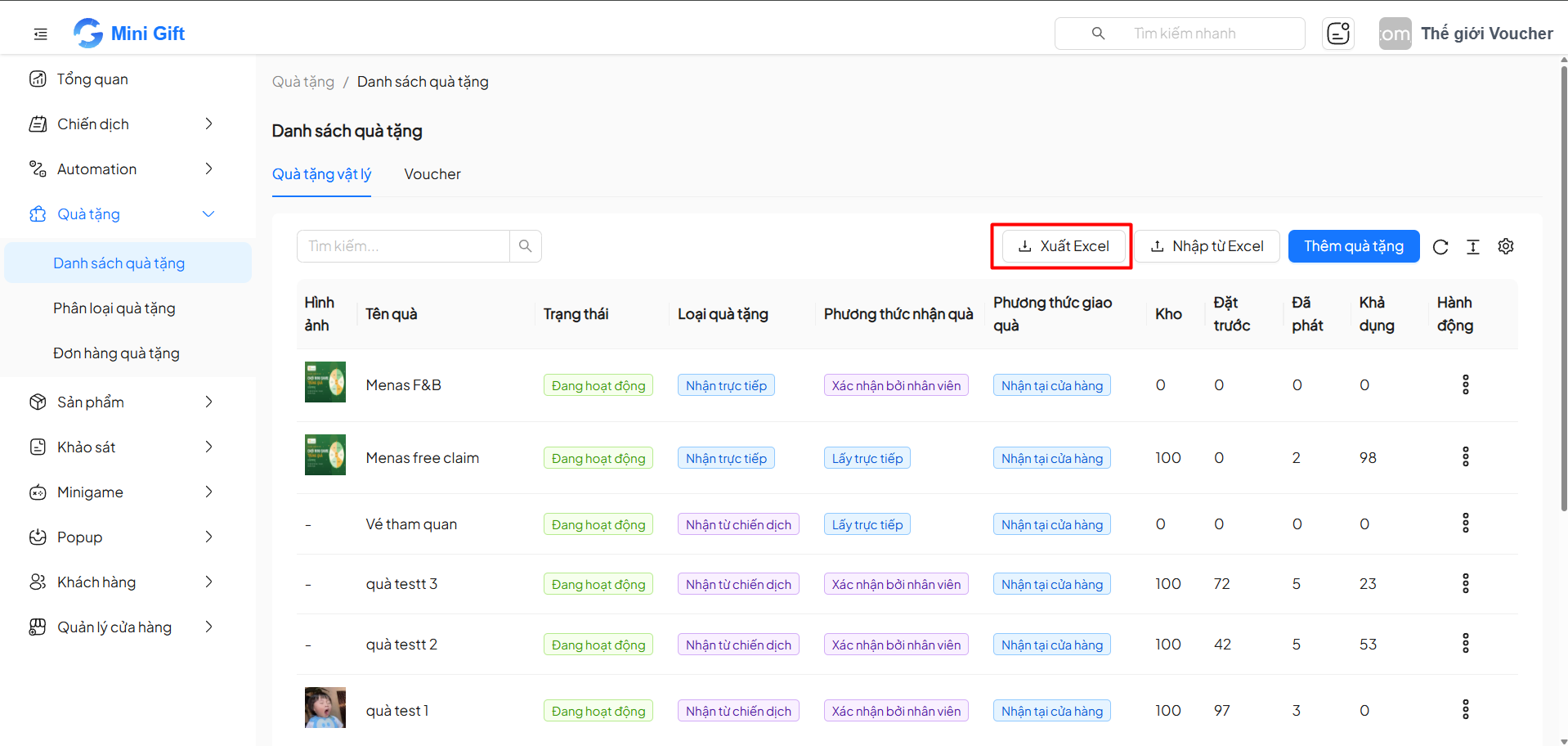Click the Quà tặng breadcrumb link

pyautogui.click(x=303, y=82)
